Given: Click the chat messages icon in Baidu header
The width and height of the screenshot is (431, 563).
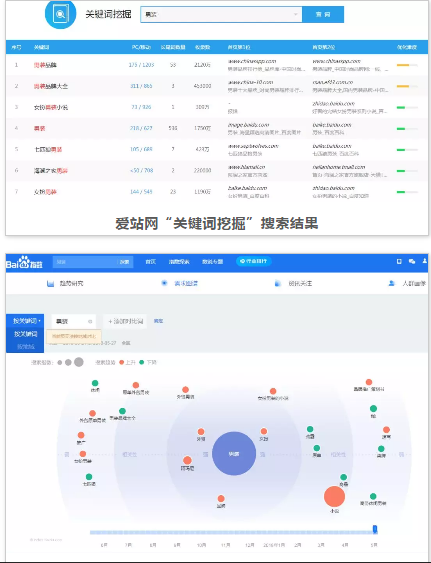Looking at the screenshot, I should click(x=412, y=261).
